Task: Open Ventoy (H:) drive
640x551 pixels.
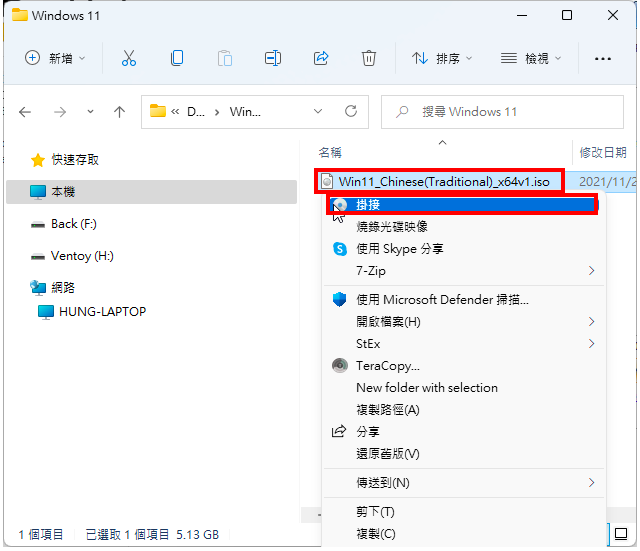Action: pos(151,256)
